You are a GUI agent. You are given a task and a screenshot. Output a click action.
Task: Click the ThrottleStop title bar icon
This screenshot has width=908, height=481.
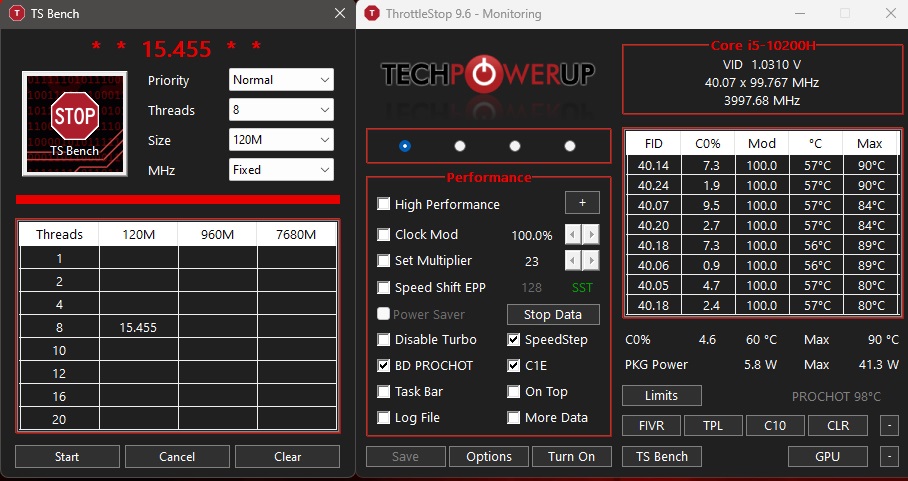coord(372,13)
